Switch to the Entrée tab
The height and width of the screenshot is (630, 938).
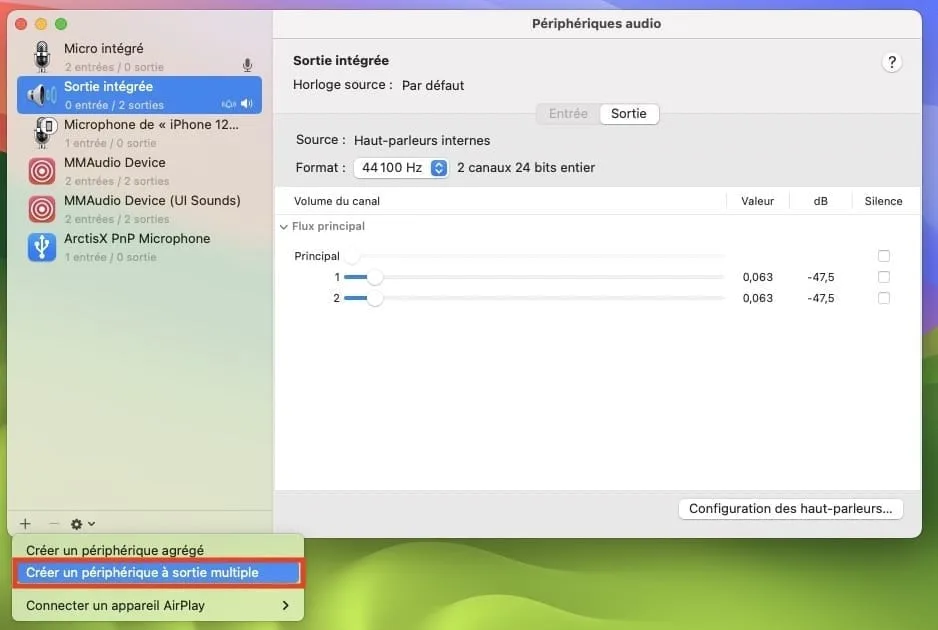tap(567, 113)
